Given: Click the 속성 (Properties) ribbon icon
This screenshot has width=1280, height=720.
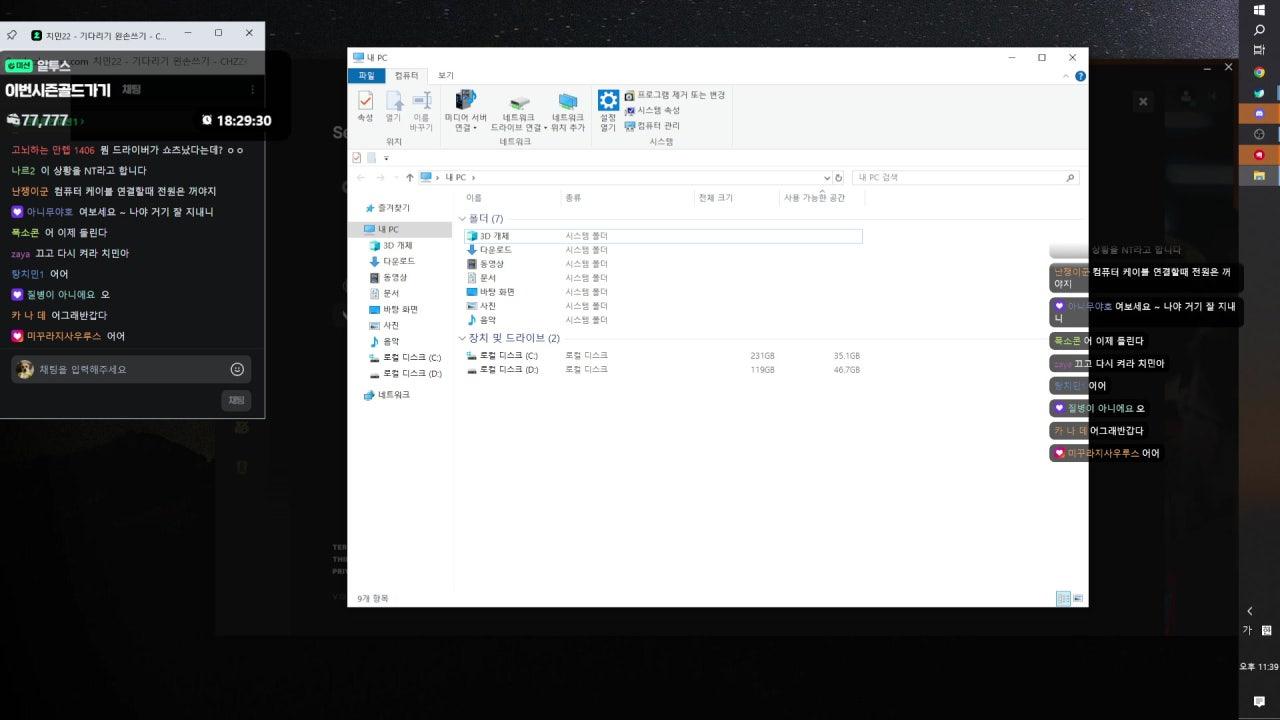Looking at the screenshot, I should tap(365, 107).
